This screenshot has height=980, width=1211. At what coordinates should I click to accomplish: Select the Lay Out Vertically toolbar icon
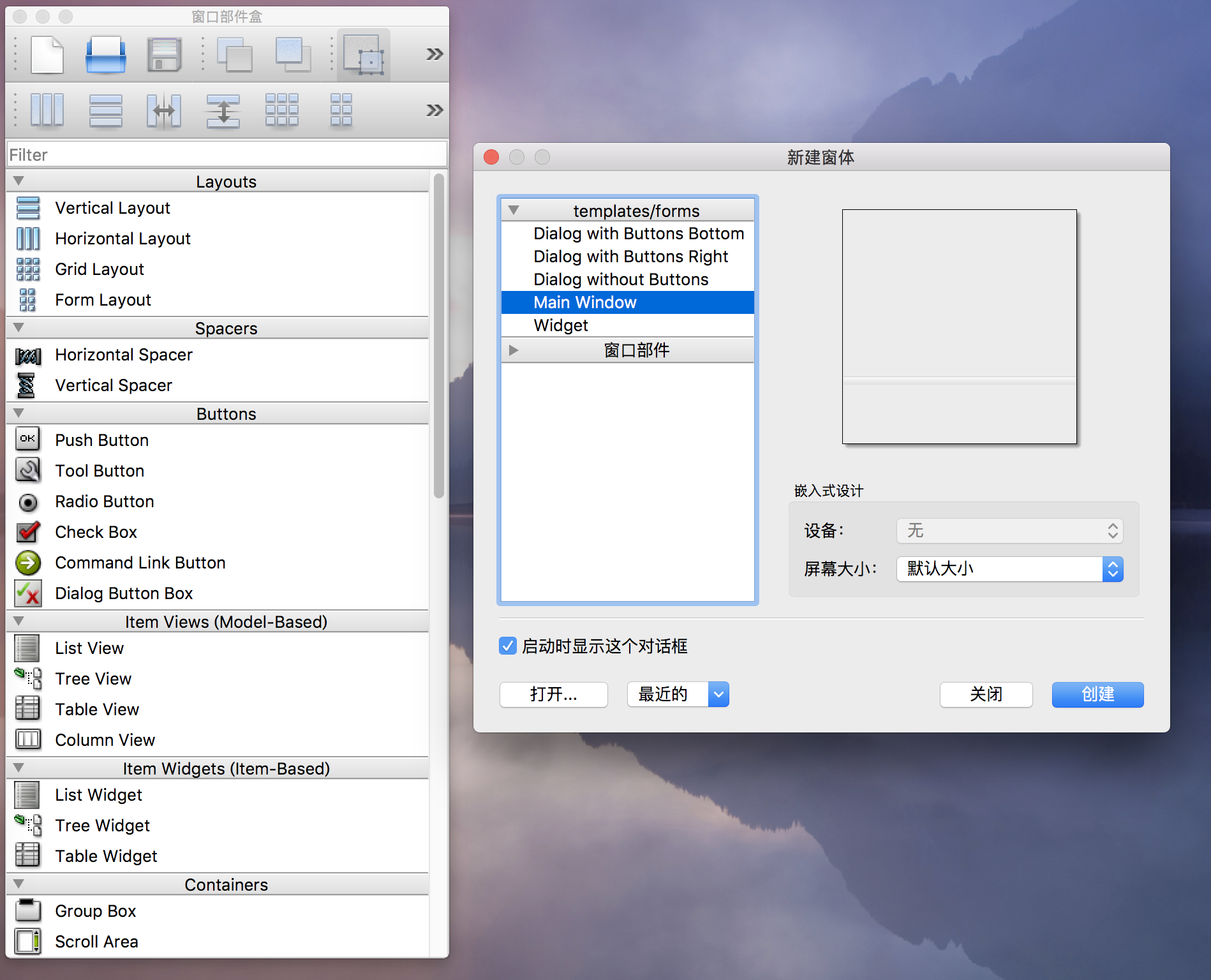(106, 110)
